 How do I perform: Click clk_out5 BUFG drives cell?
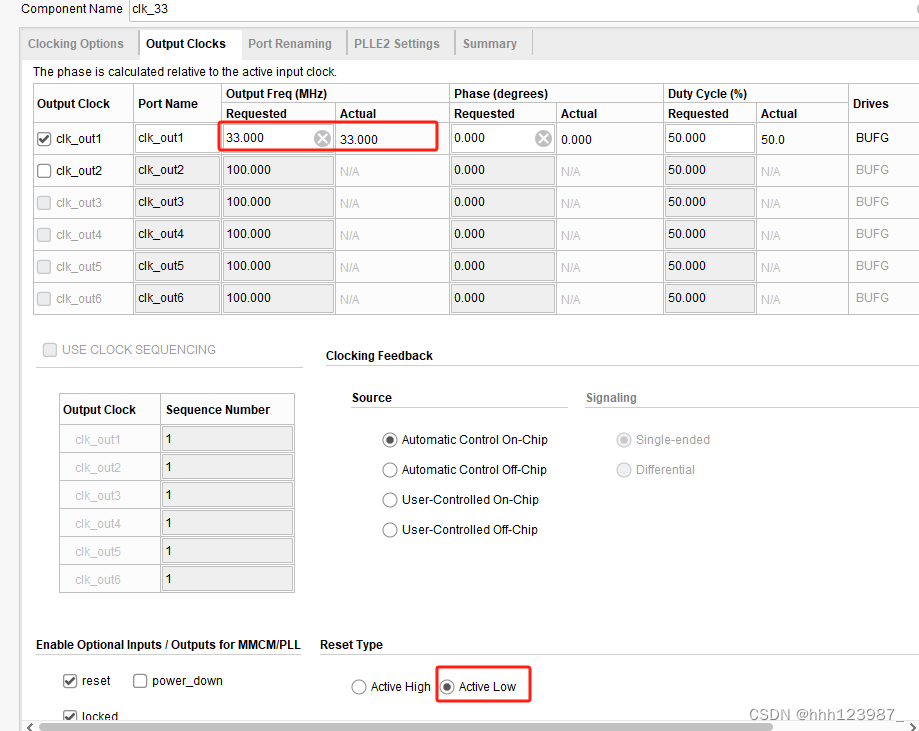pos(872,266)
